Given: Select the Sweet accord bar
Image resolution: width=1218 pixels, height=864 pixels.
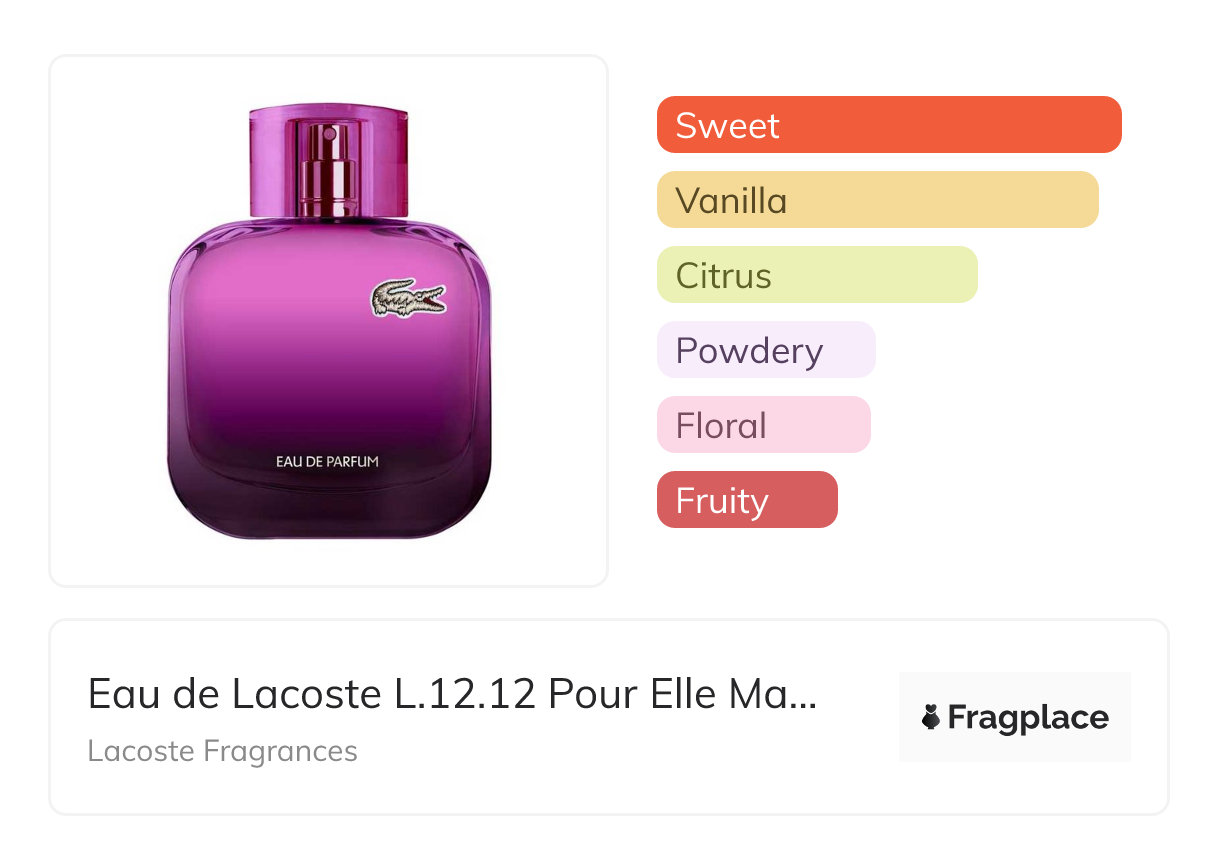Looking at the screenshot, I should (x=889, y=125).
